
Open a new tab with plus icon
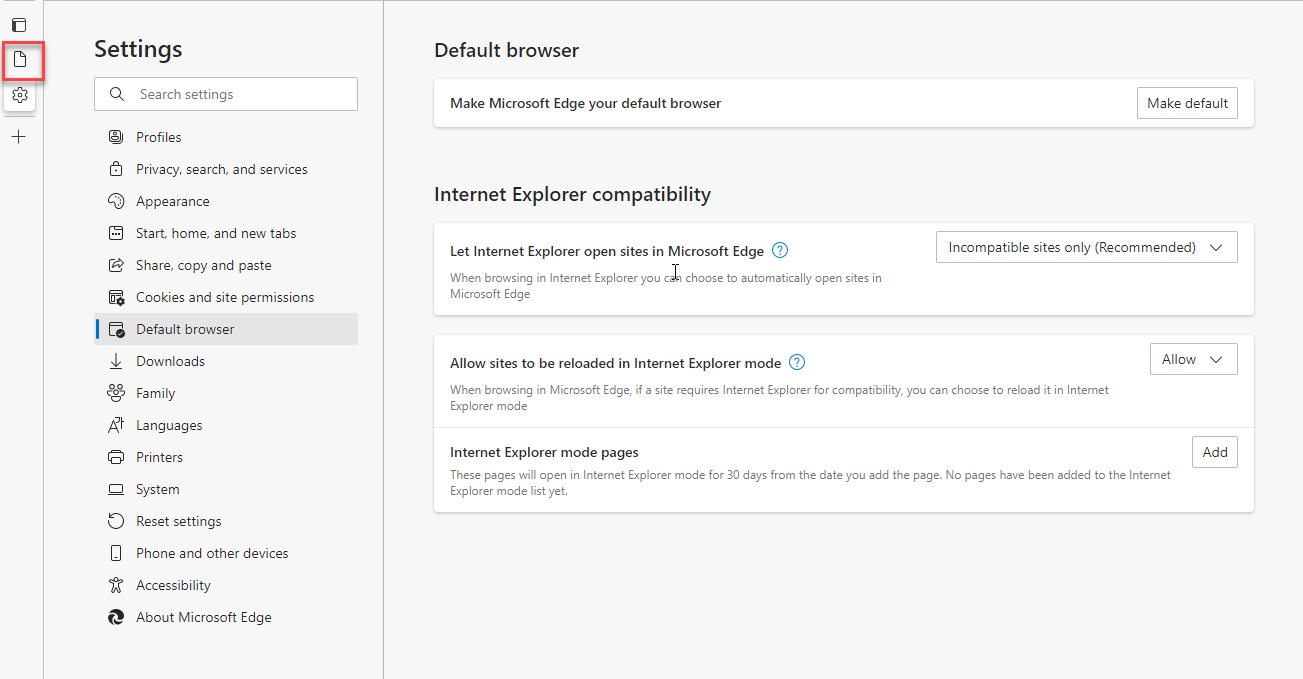click(19, 137)
